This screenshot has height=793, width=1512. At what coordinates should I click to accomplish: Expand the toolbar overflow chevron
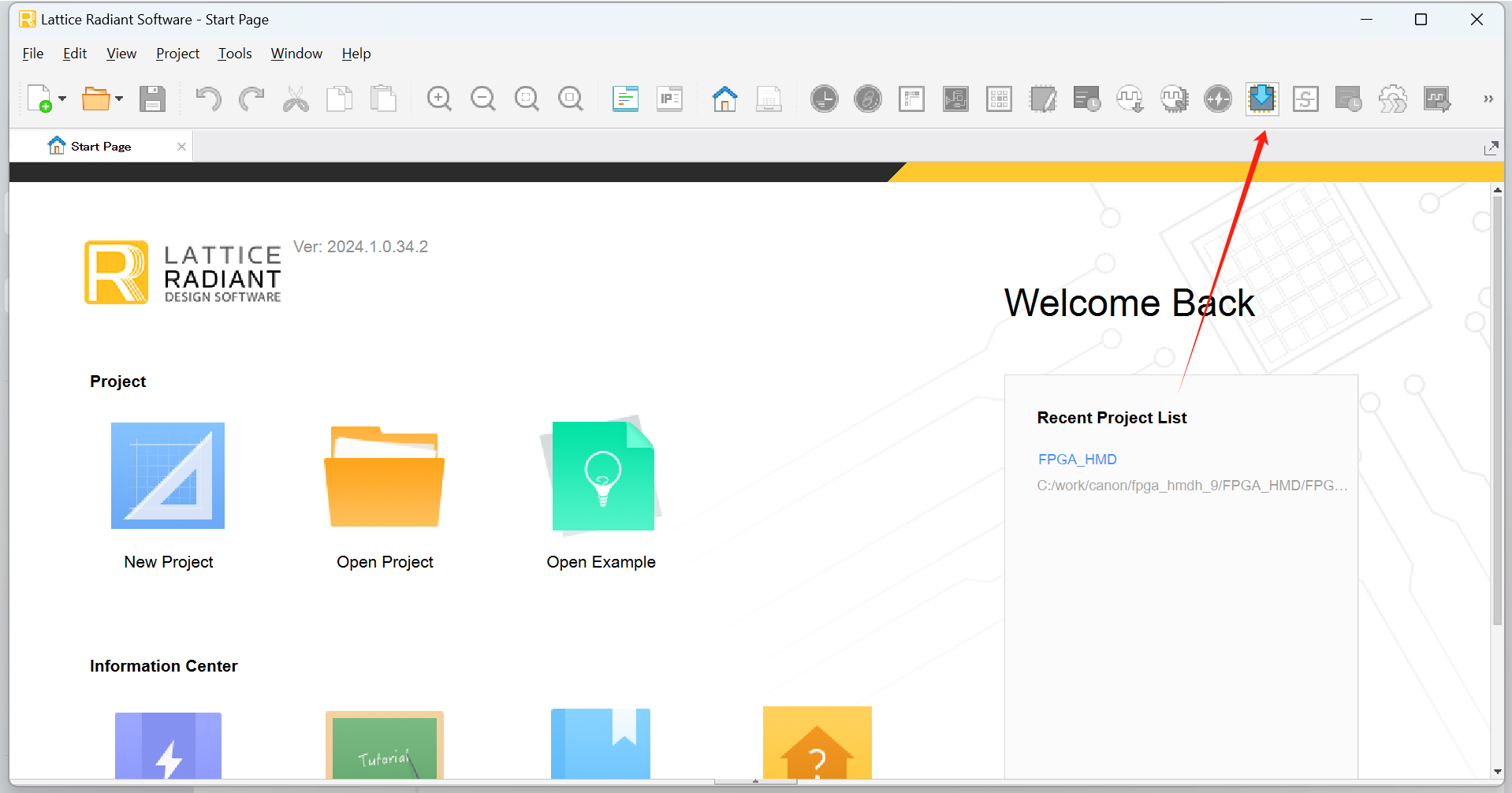(x=1488, y=99)
